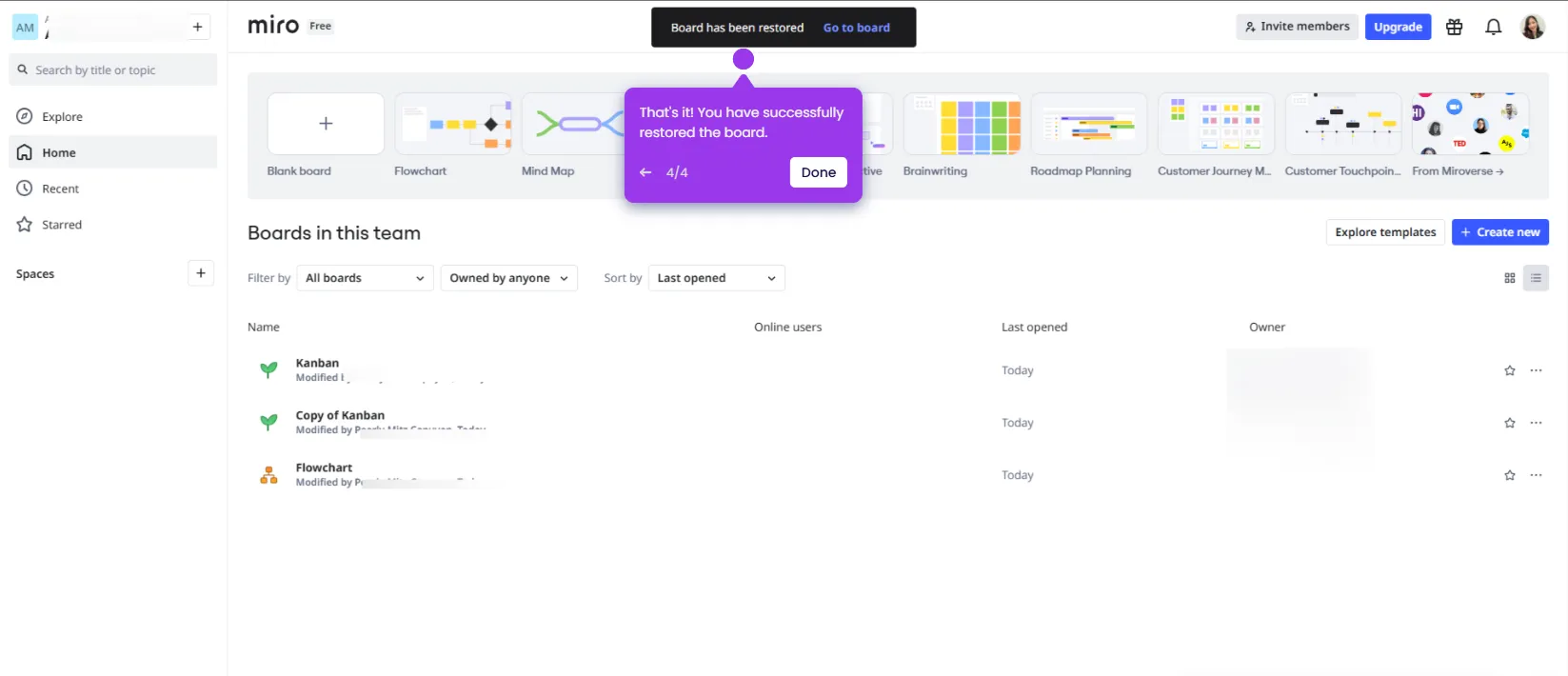This screenshot has width=1568, height=676.
Task: Click Explore templates button
Action: coord(1385,232)
